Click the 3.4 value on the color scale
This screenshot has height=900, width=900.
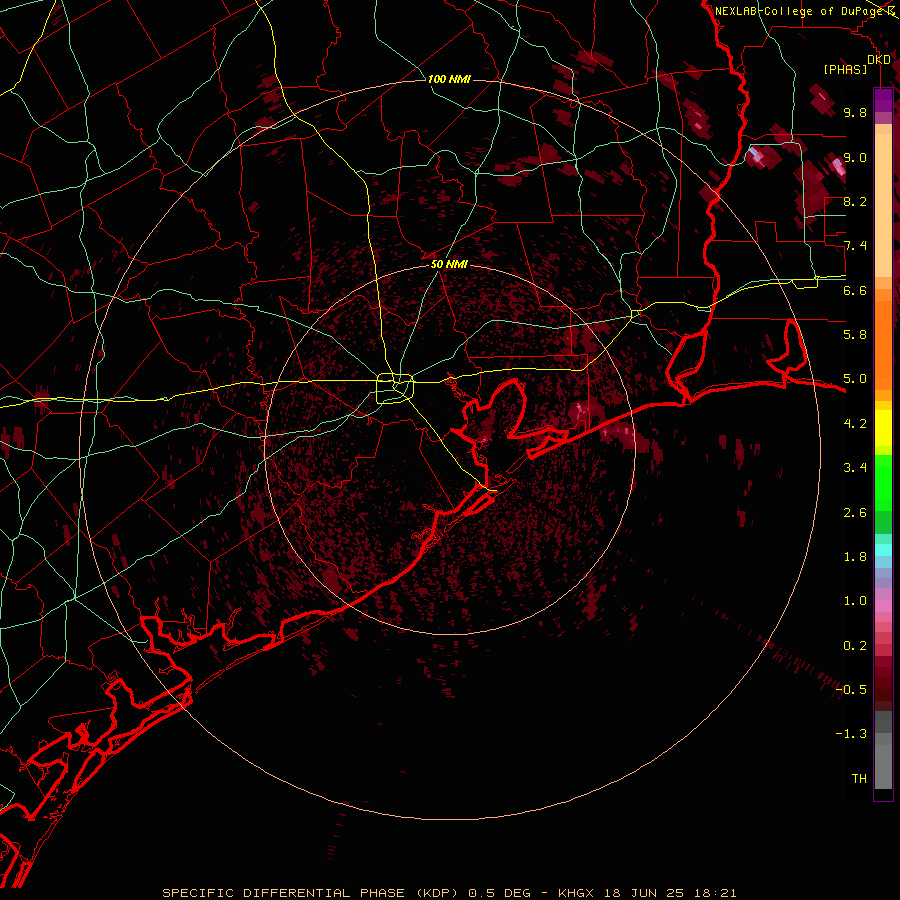[x=855, y=468]
